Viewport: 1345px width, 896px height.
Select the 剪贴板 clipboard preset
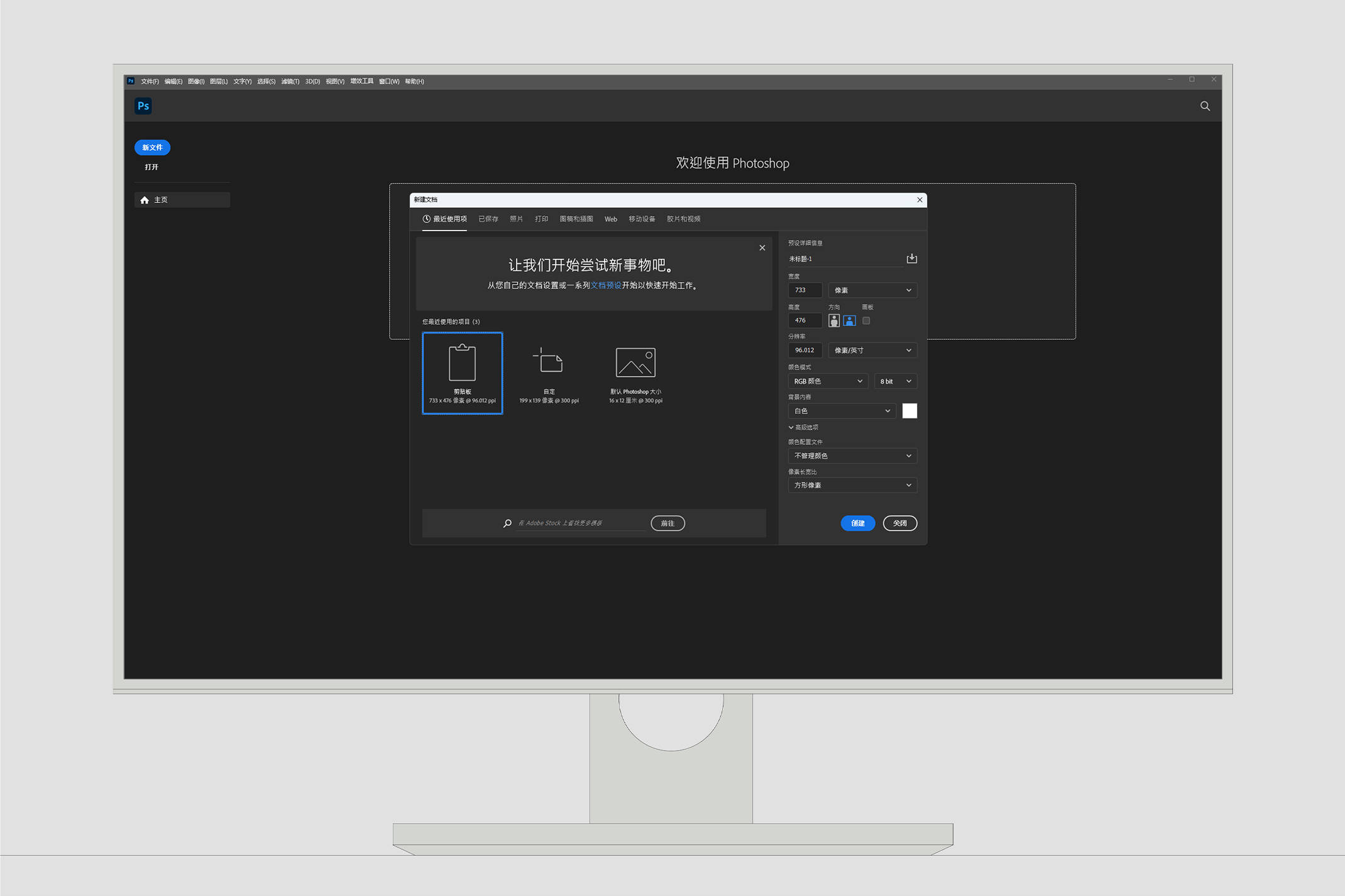pos(462,373)
